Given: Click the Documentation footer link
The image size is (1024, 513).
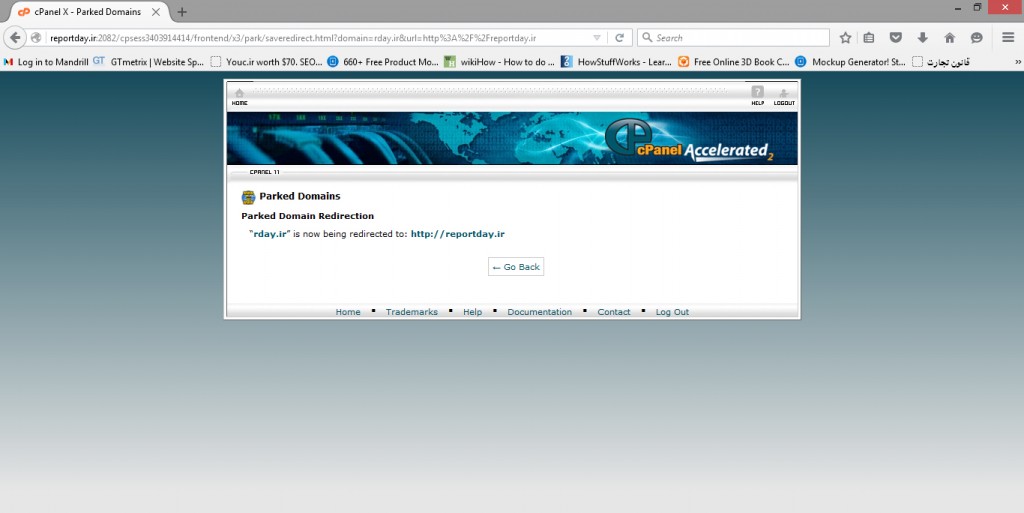Looking at the screenshot, I should (539, 312).
